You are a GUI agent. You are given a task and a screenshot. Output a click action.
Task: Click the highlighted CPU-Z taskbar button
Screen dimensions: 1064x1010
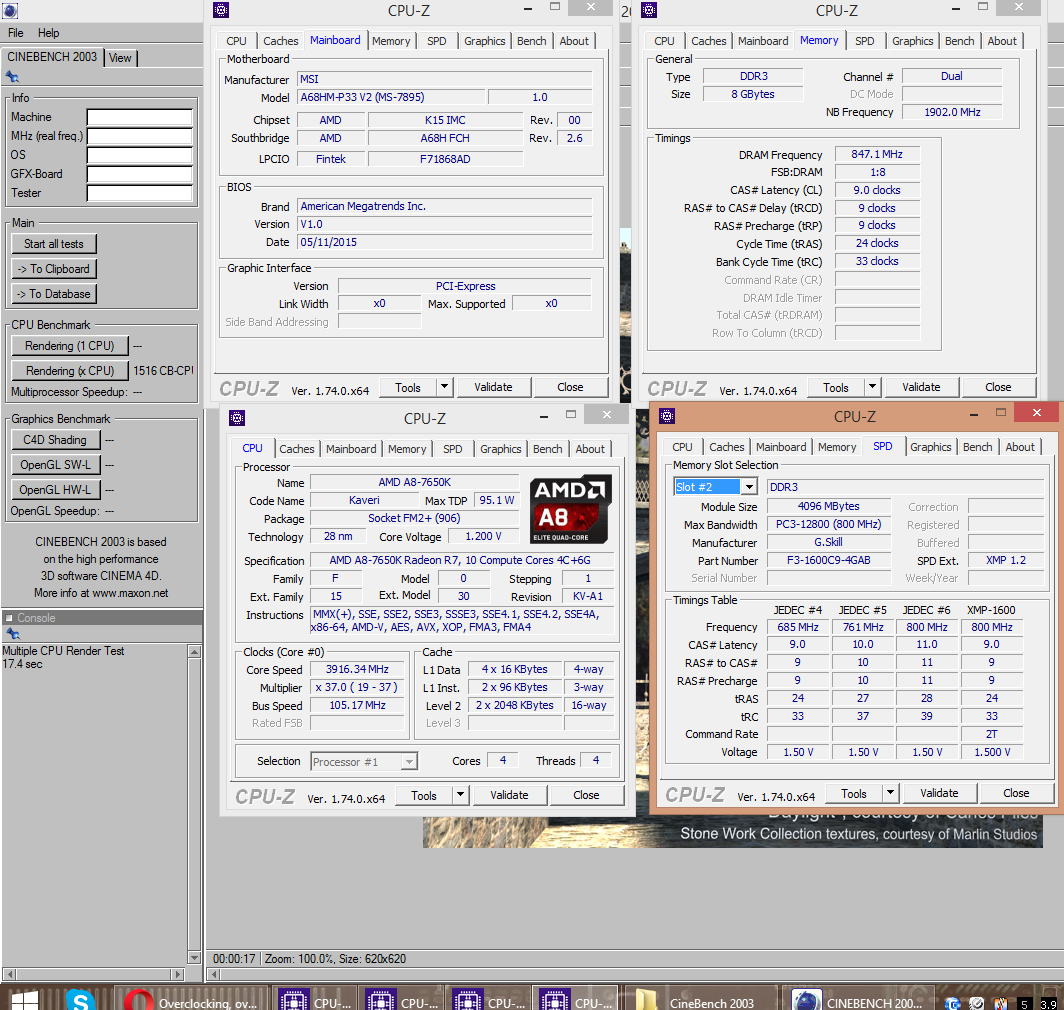point(575,1000)
